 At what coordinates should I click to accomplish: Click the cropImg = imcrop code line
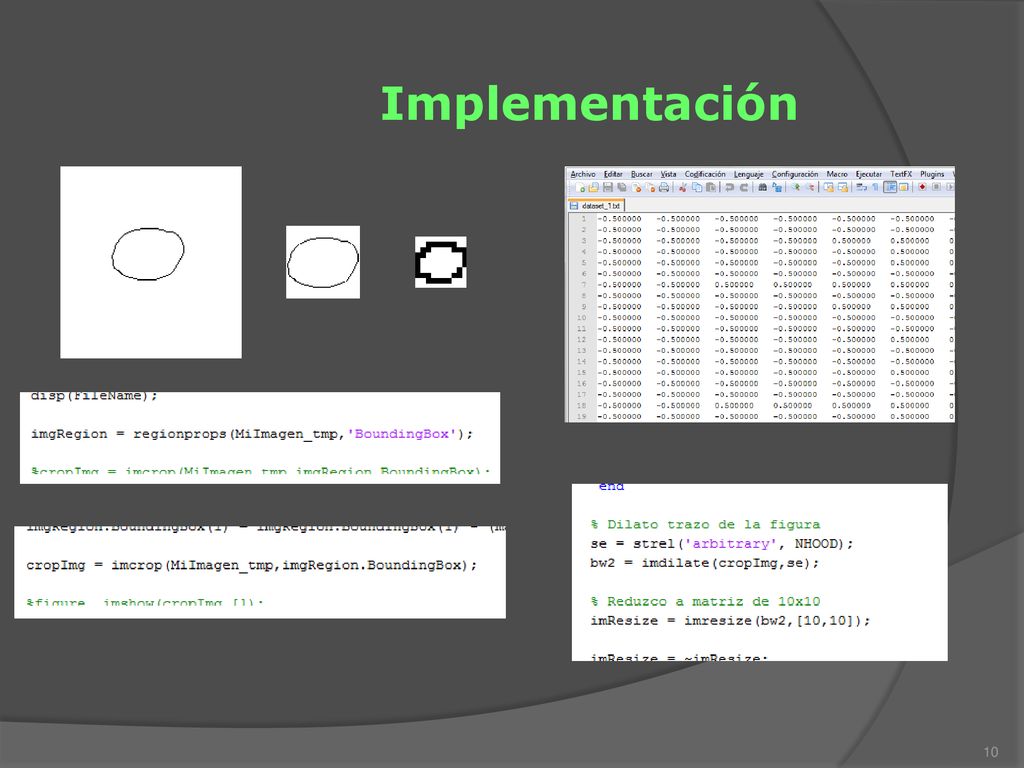point(251,566)
